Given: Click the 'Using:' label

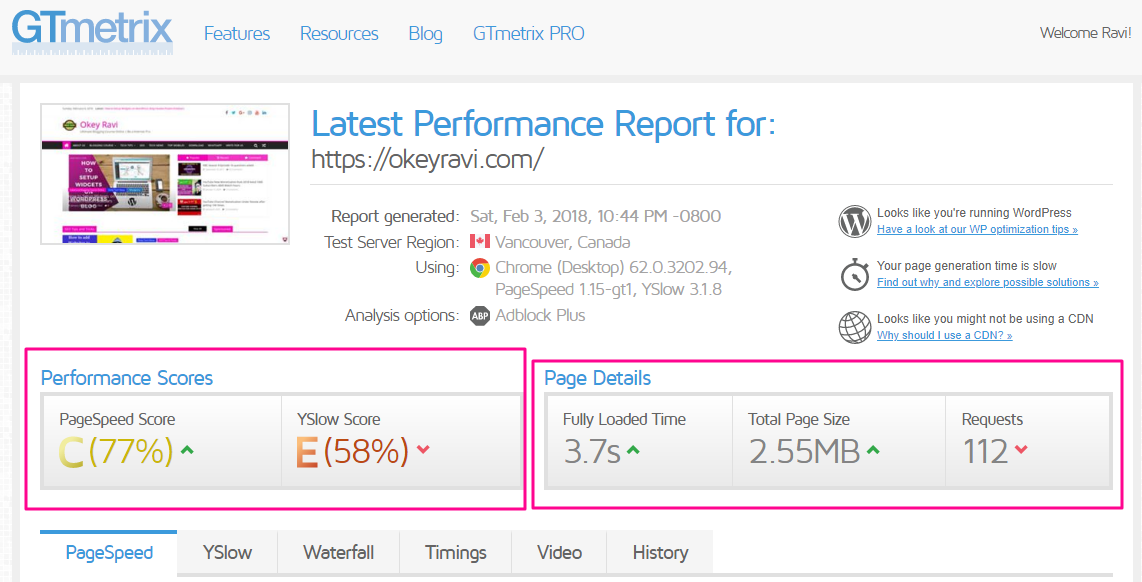Looking at the screenshot, I should [438, 267].
